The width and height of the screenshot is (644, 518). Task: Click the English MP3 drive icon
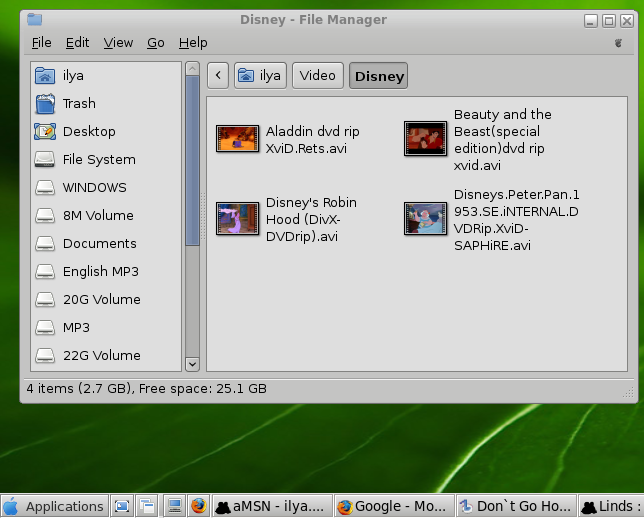click(x=45, y=271)
